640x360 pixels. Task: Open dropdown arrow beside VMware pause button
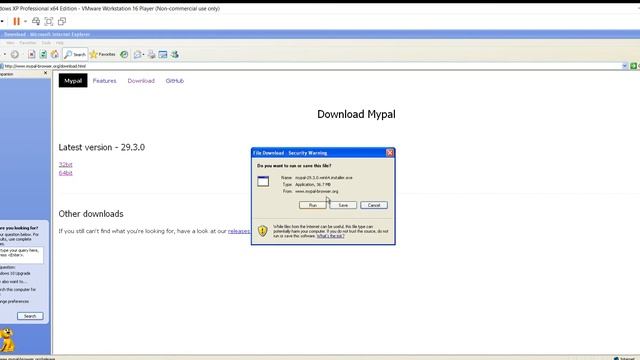pos(25,21)
